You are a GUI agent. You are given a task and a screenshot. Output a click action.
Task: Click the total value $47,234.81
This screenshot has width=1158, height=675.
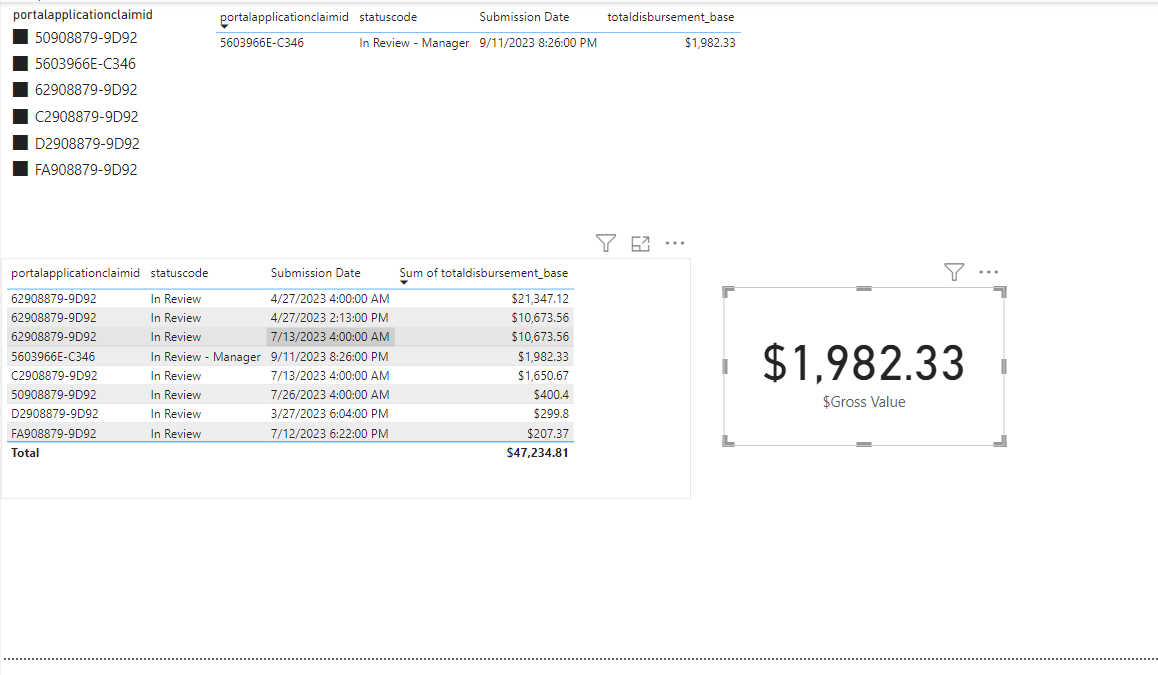(537, 453)
